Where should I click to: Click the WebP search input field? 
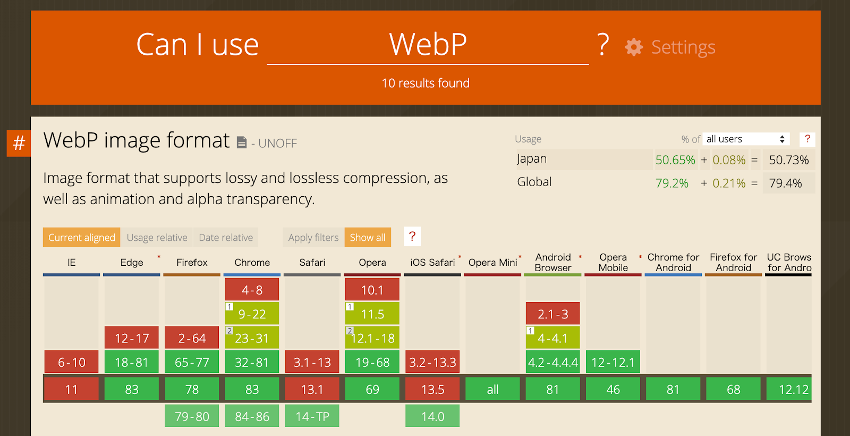(x=428, y=44)
